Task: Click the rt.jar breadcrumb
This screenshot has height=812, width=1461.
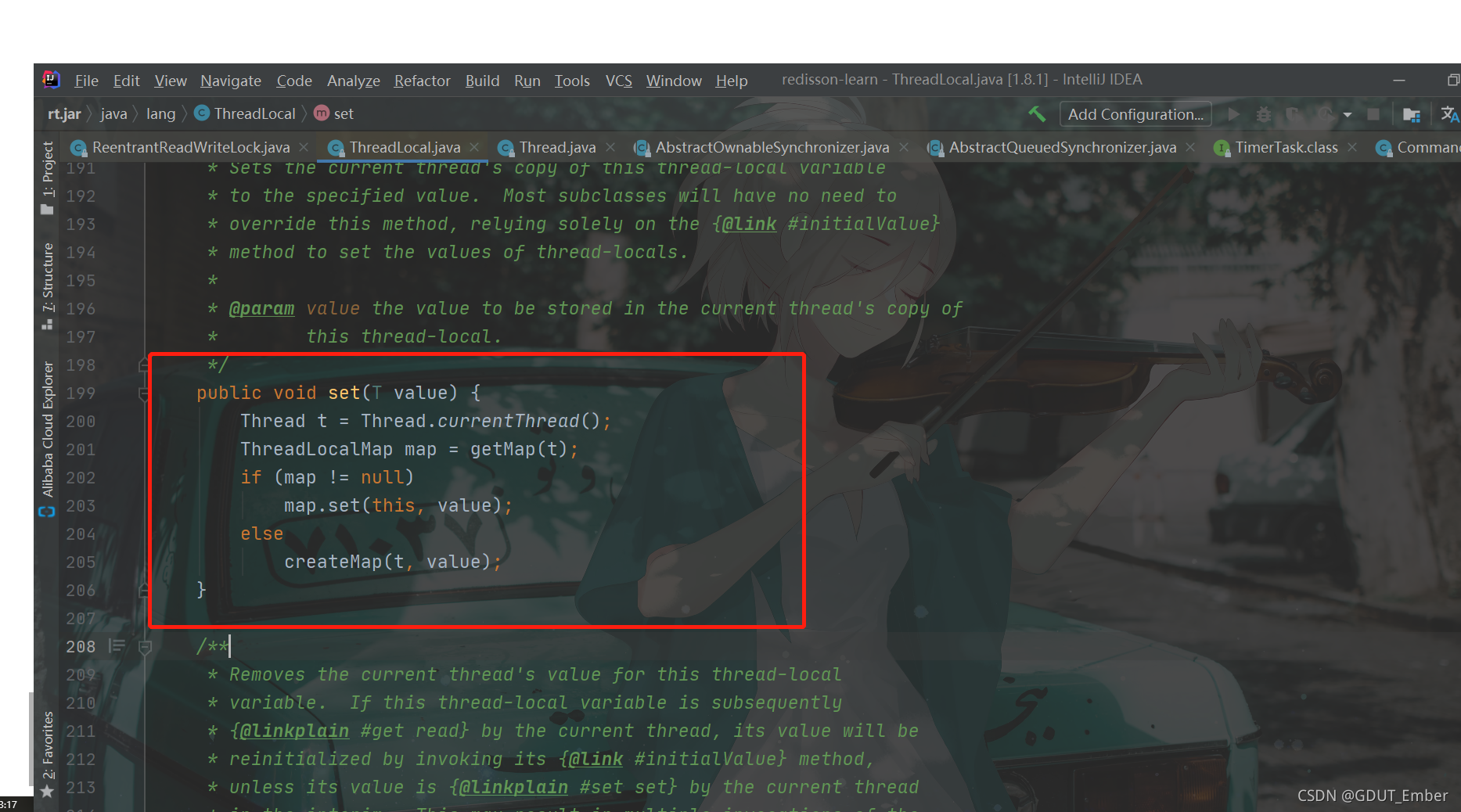Action: click(64, 114)
